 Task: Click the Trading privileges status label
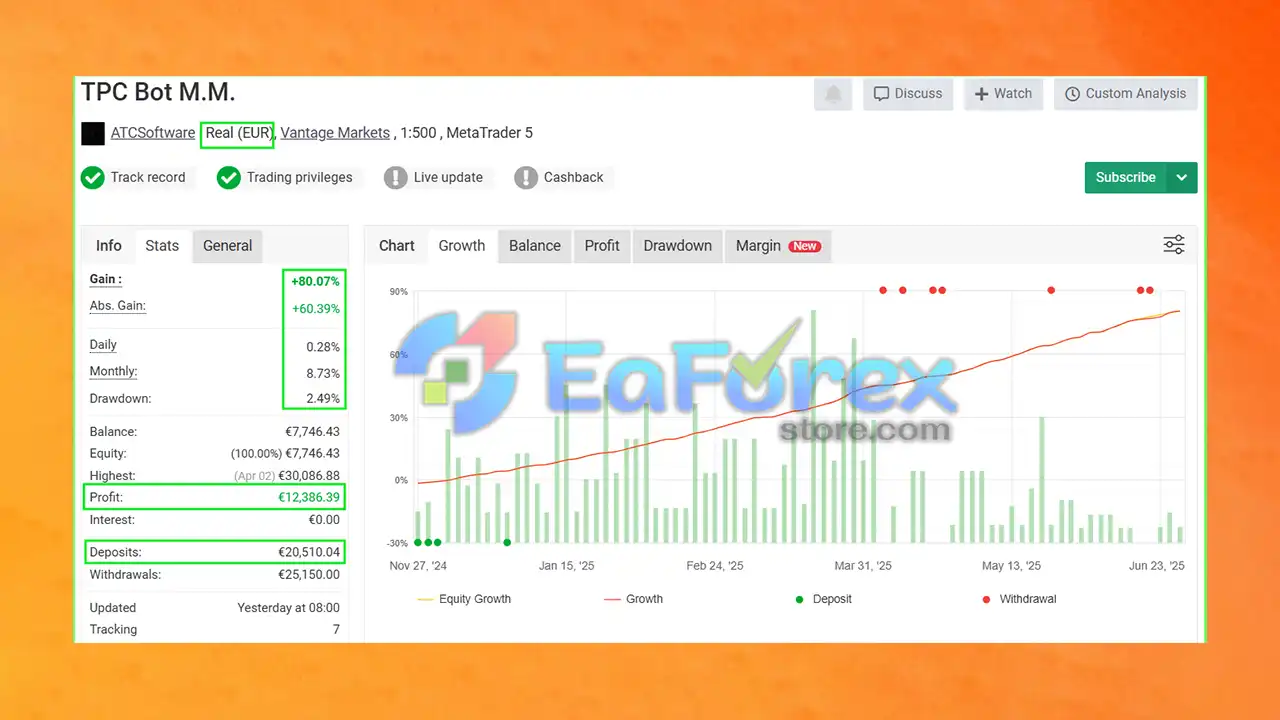click(x=300, y=178)
